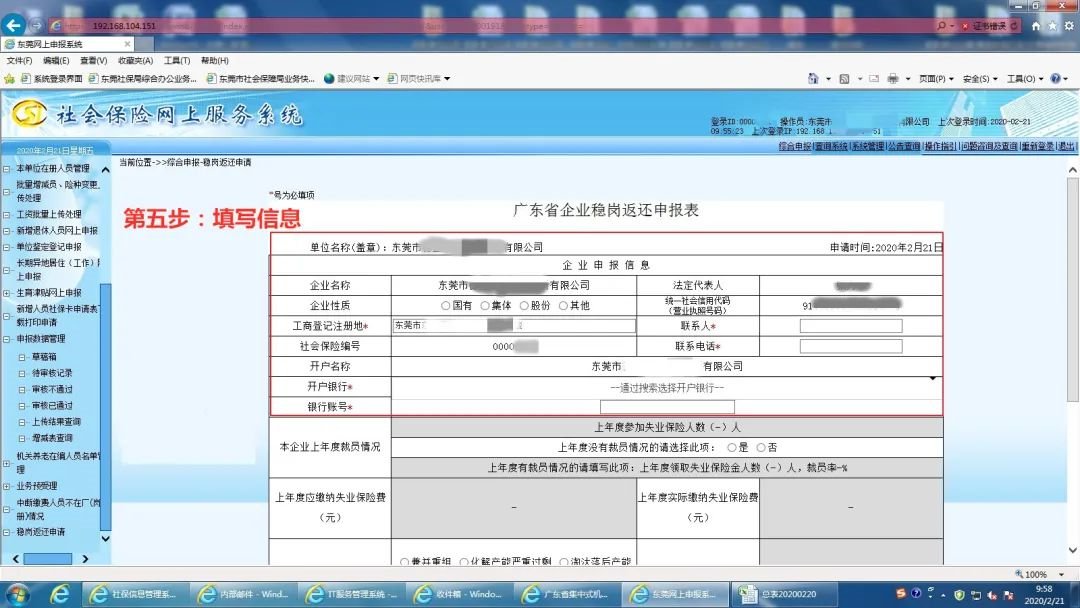
Task: Click the help question mark icon
Action: click(x=1055, y=79)
